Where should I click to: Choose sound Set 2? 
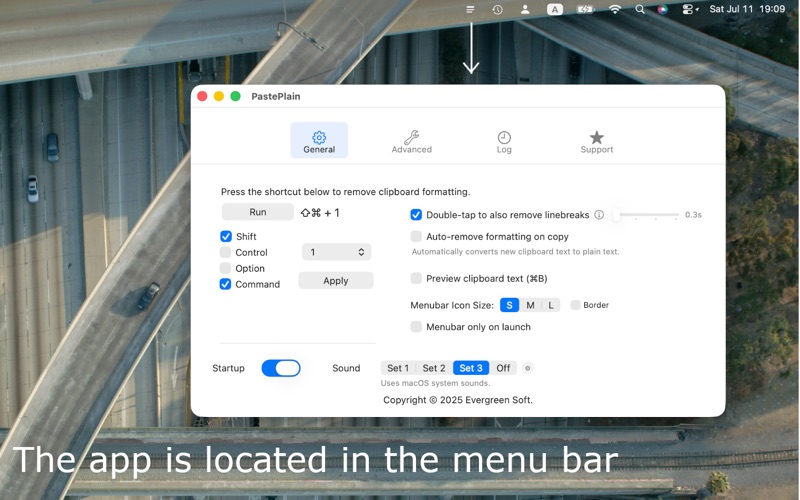pyautogui.click(x=434, y=368)
